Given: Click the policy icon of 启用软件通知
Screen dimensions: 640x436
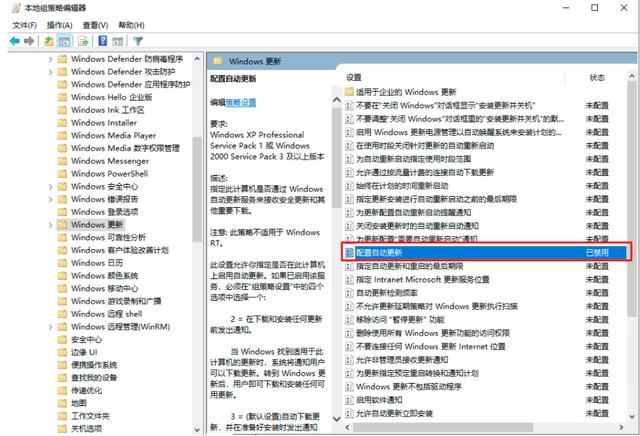Looking at the screenshot, I should click(349, 400).
